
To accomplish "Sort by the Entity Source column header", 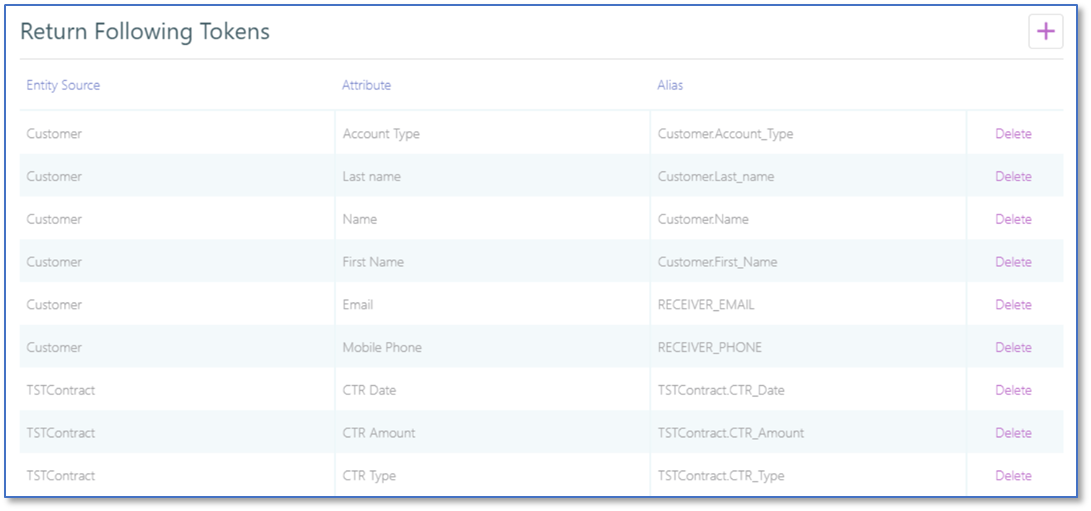I will click(63, 86).
